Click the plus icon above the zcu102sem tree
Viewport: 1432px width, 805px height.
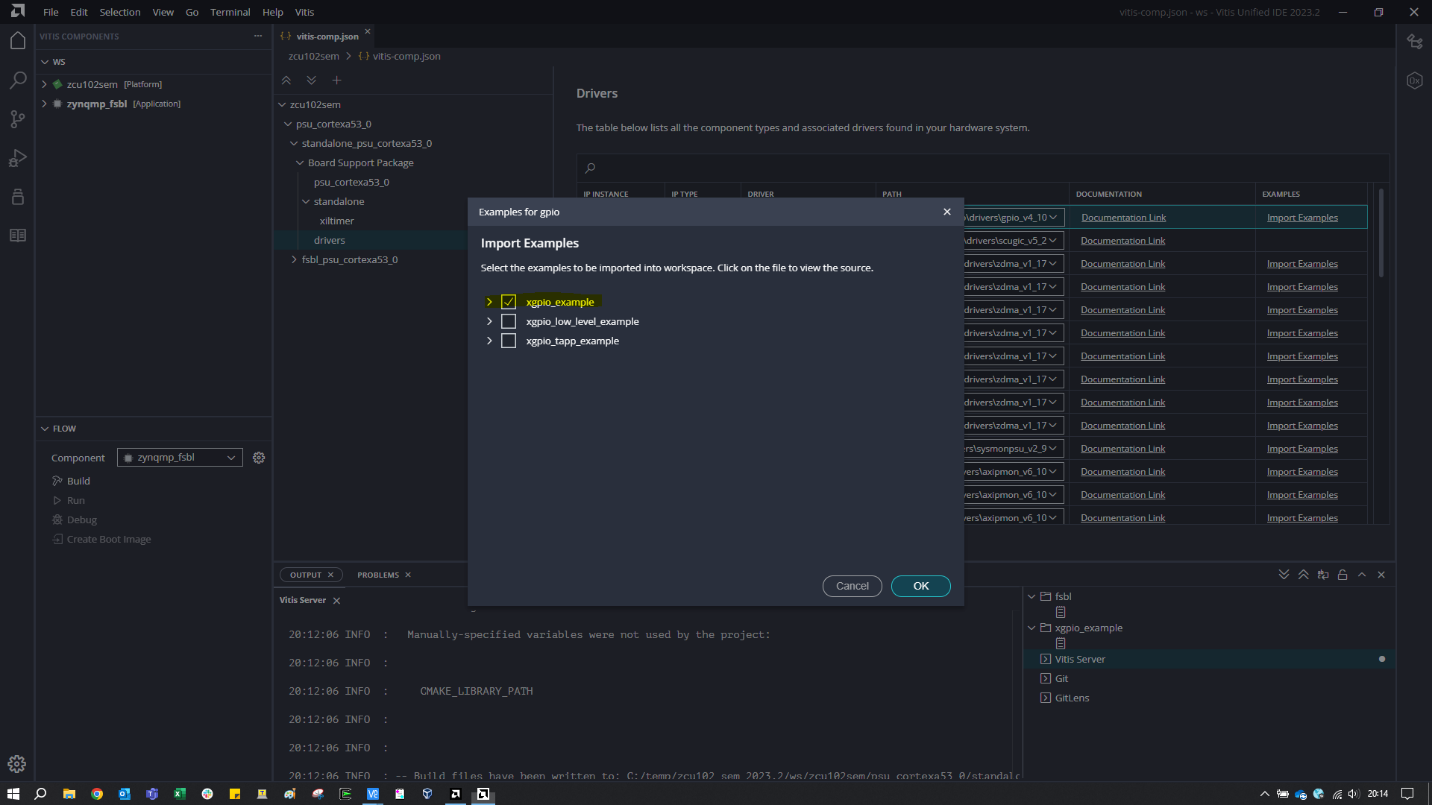337,80
